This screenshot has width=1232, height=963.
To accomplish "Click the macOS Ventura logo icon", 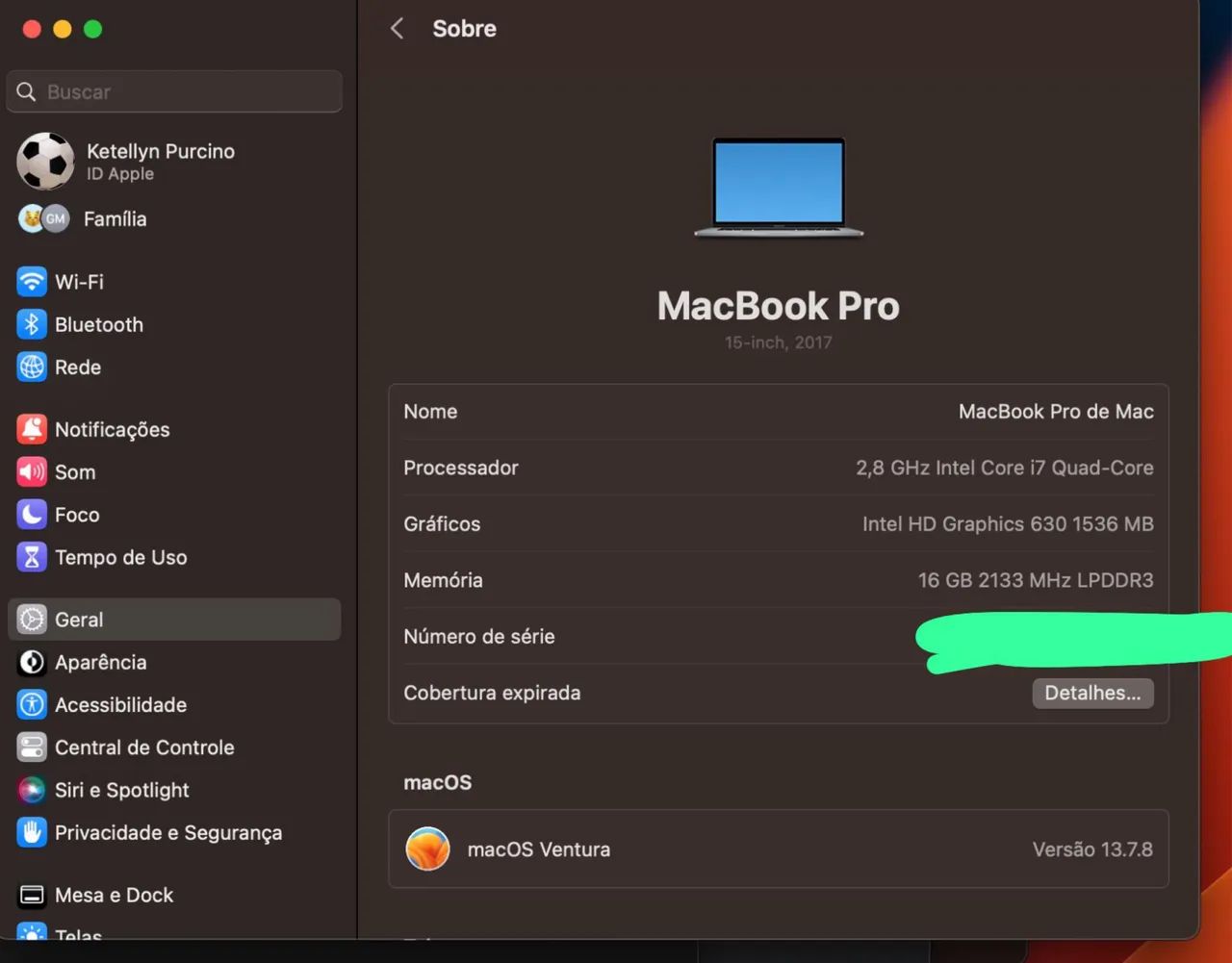I will (428, 849).
